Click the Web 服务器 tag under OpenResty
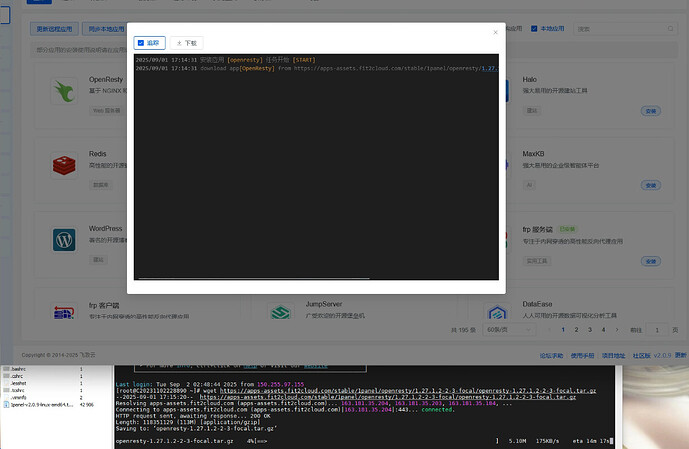The height and width of the screenshot is (449, 689). 106,111
